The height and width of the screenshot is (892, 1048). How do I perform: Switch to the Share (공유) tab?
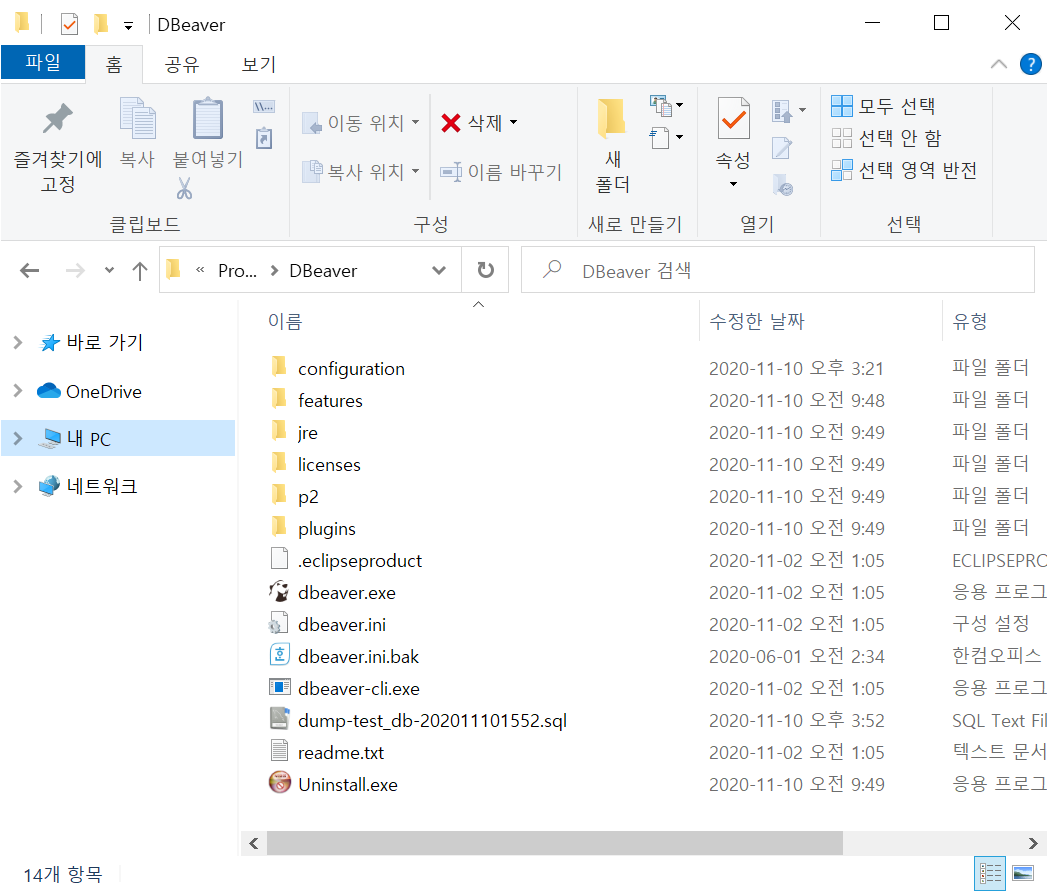coord(182,64)
